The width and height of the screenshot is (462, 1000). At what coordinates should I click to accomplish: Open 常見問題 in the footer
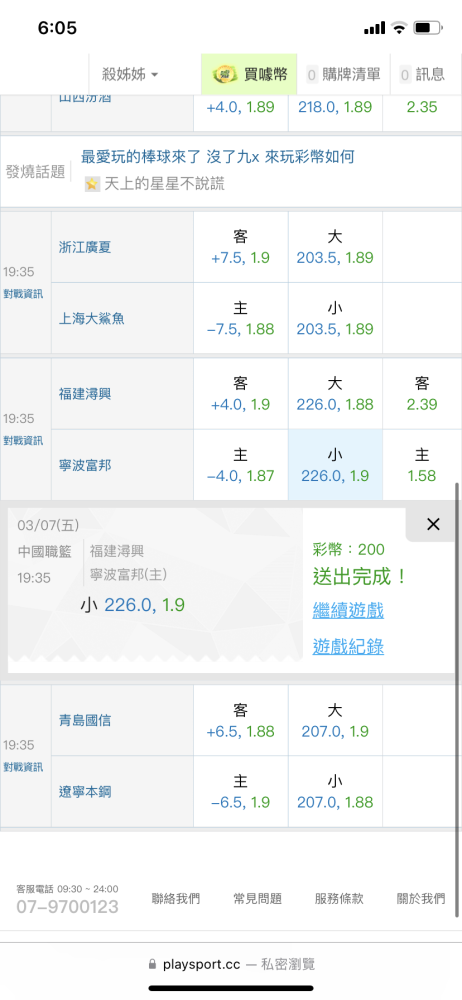pyautogui.click(x=257, y=899)
